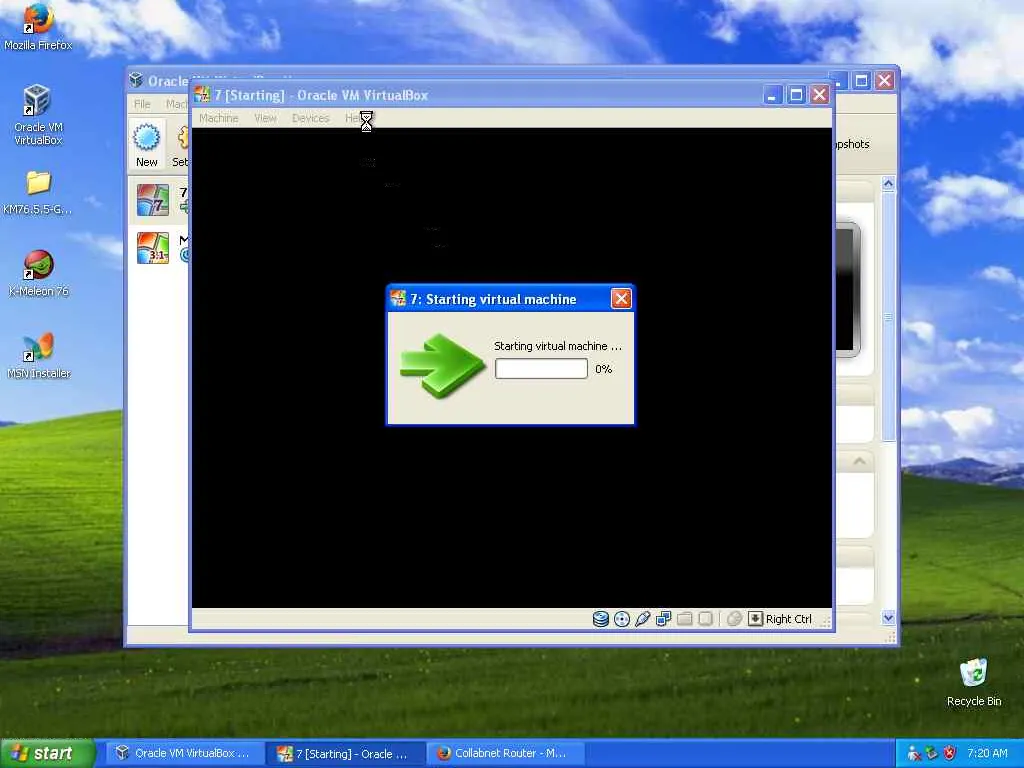The height and width of the screenshot is (768, 1024).
Task: Open the Machine menu in VM window
Action: pos(218,118)
